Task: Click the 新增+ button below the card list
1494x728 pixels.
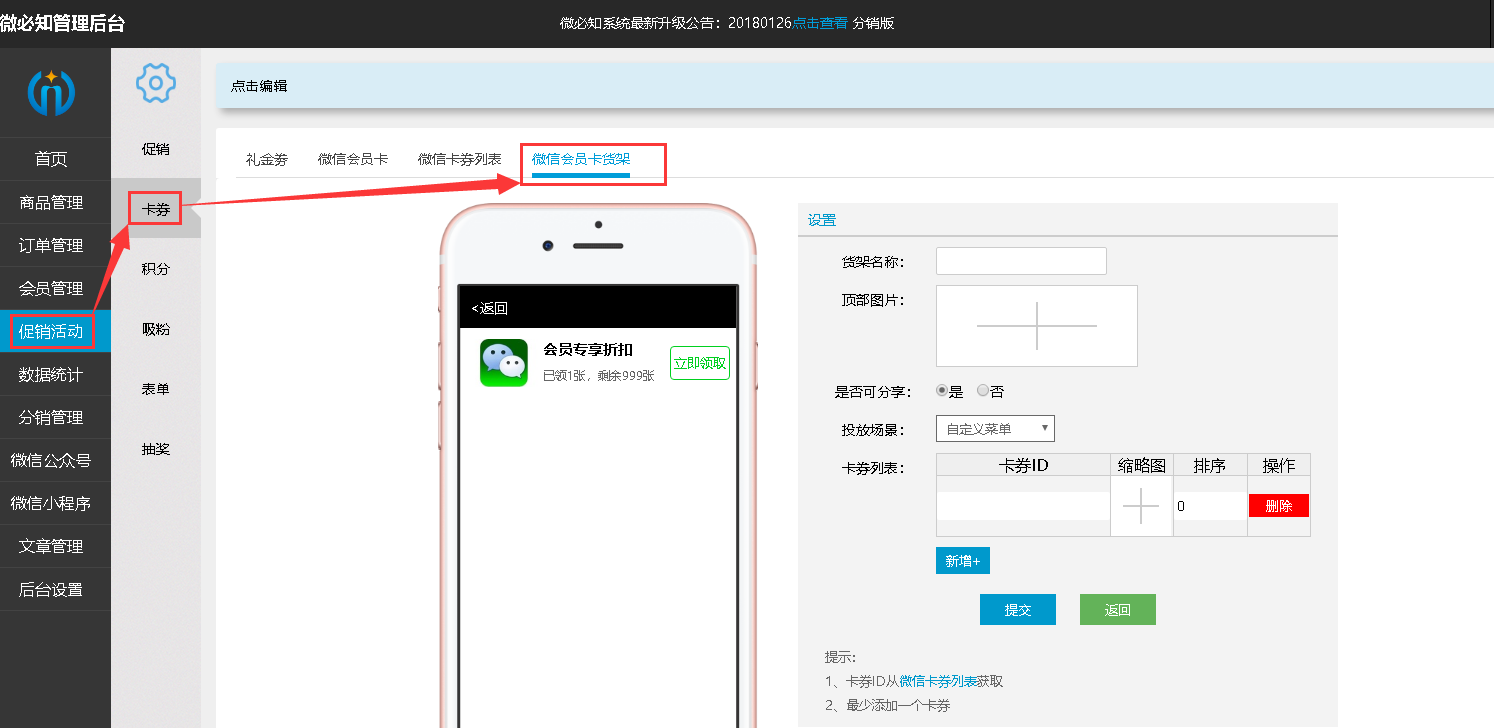Action: (962, 560)
